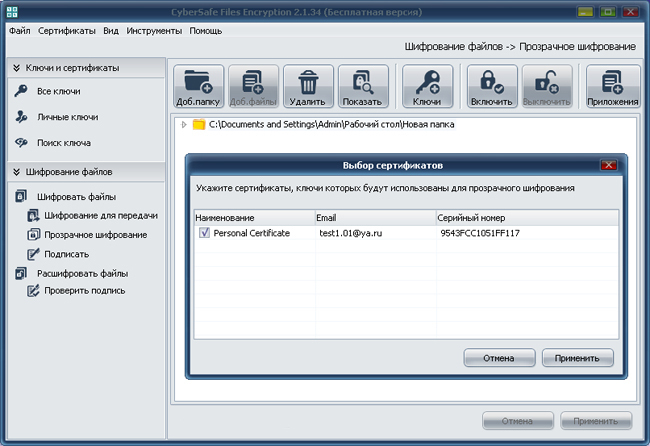This screenshot has width=650, height=446.
Task: Open the Приложения toolbar icon
Action: (x=613, y=86)
